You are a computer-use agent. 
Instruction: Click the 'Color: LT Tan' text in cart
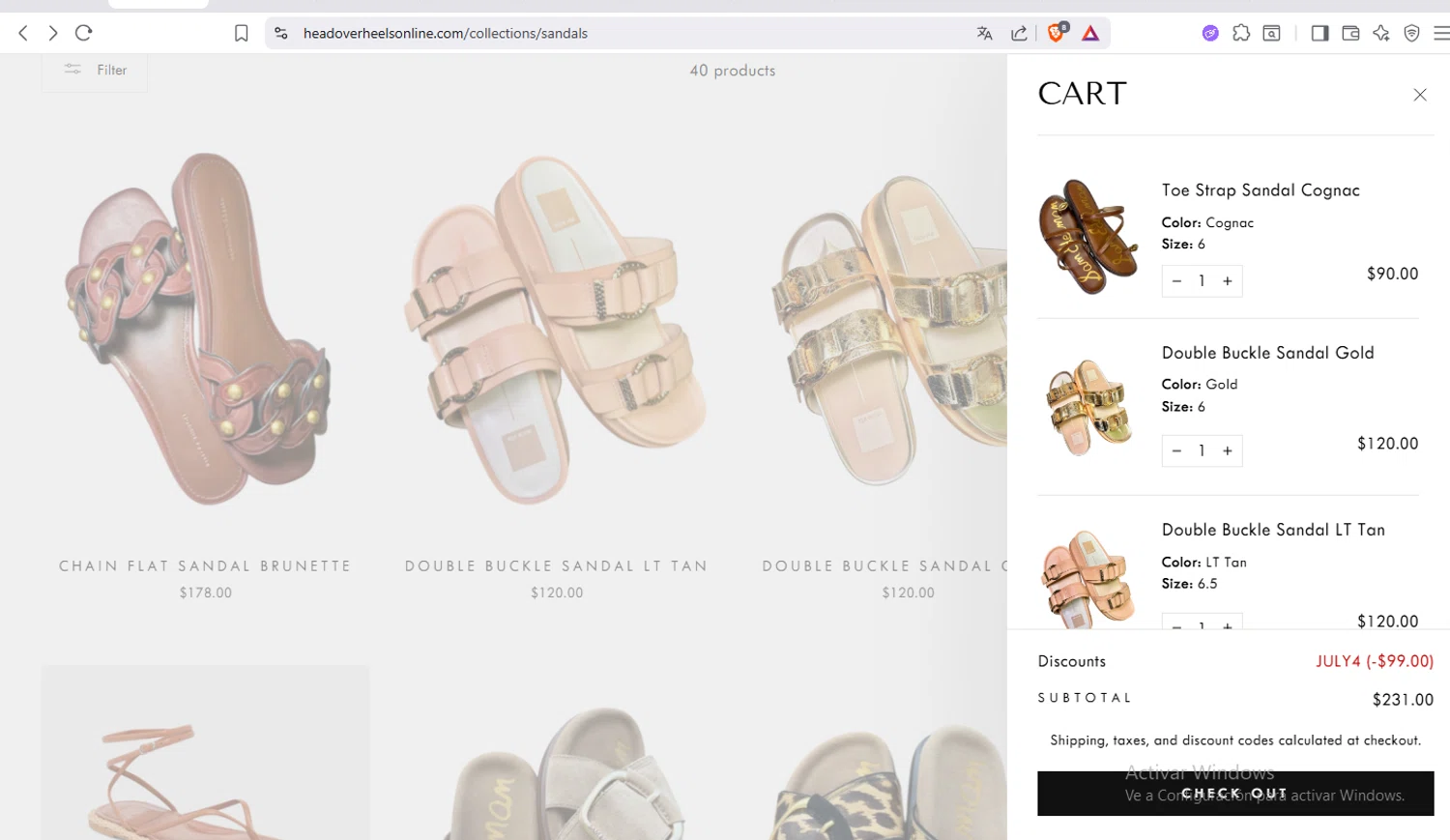point(1204,562)
